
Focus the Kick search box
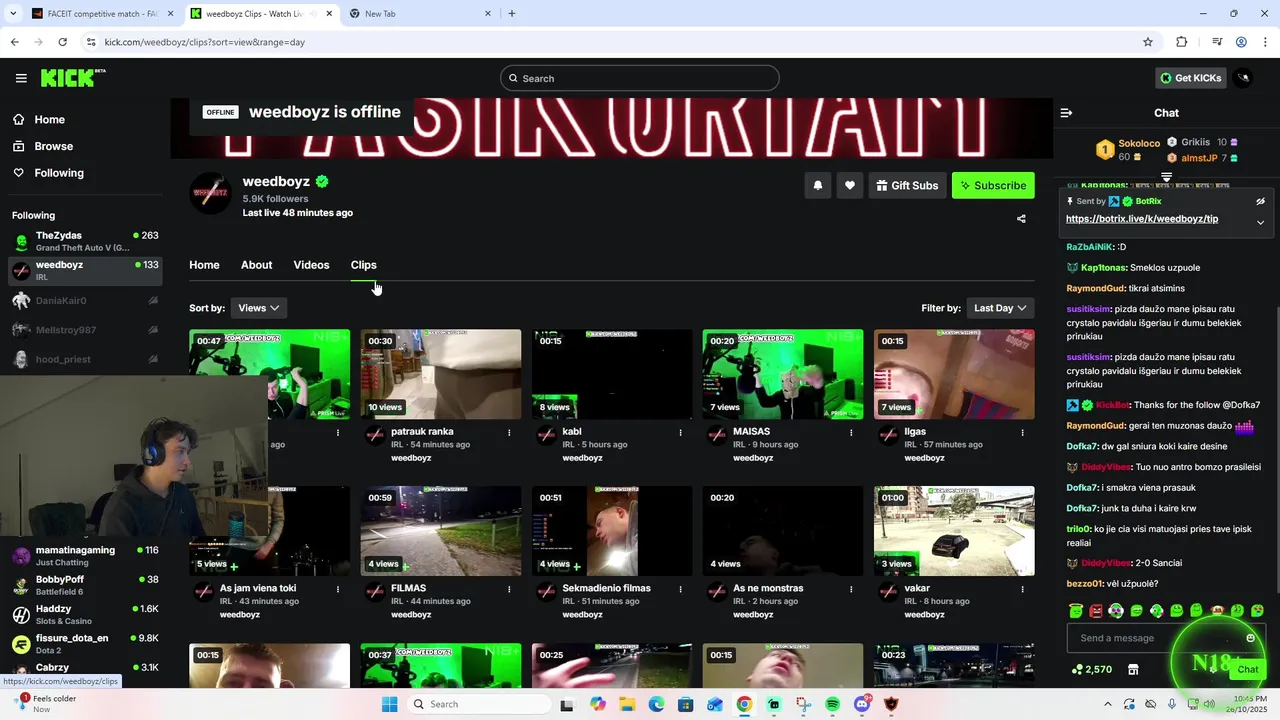tap(640, 78)
